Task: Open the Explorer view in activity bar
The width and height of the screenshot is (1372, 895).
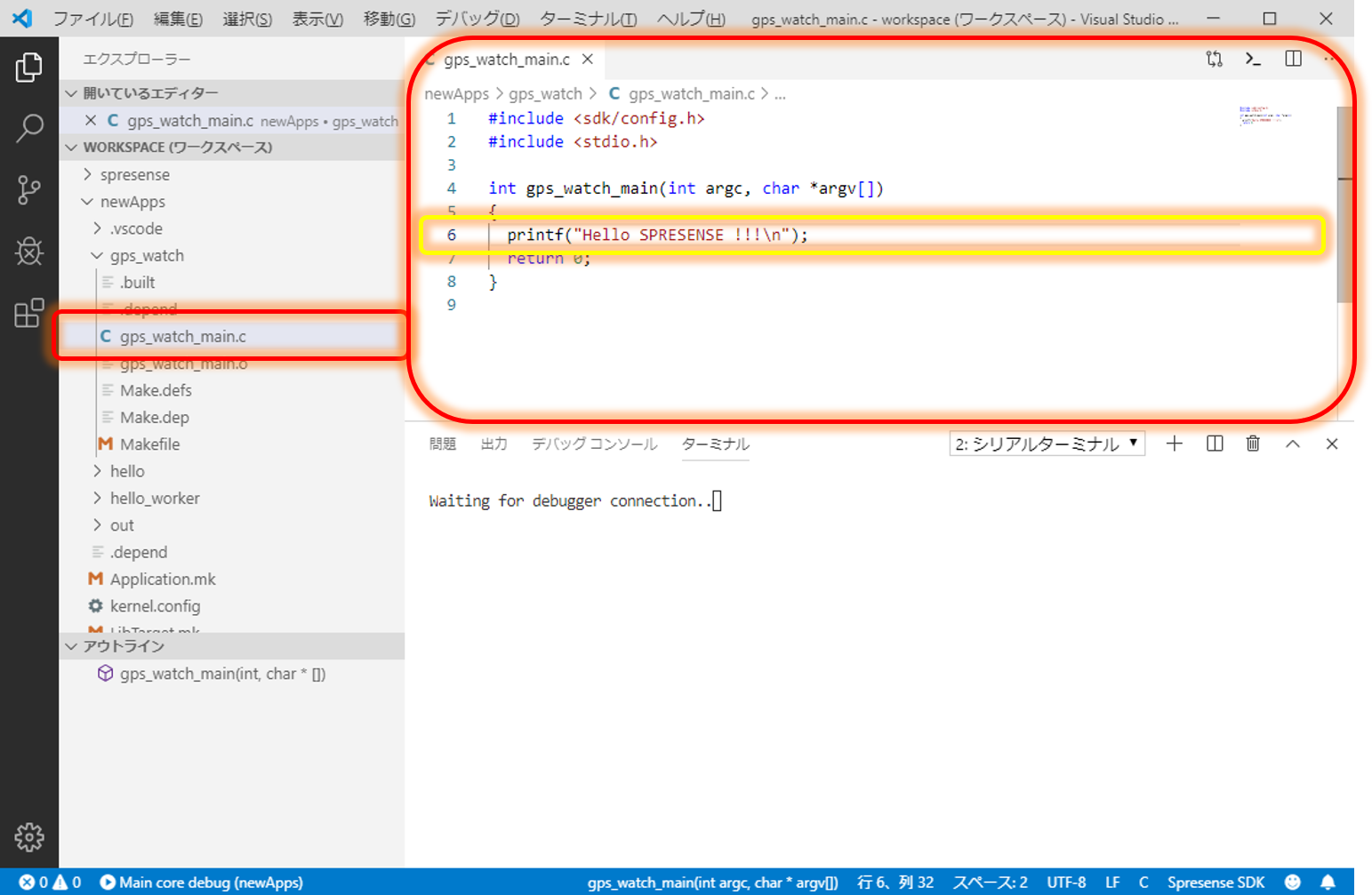Action: tap(28, 68)
